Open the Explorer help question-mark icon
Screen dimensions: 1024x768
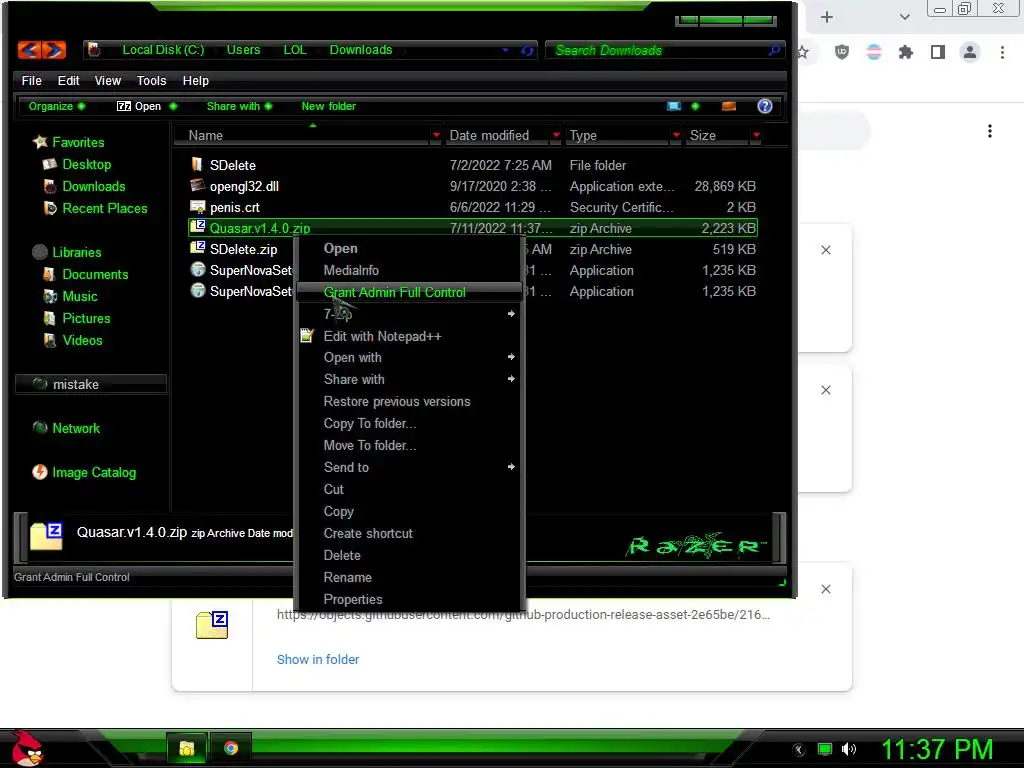coord(765,106)
